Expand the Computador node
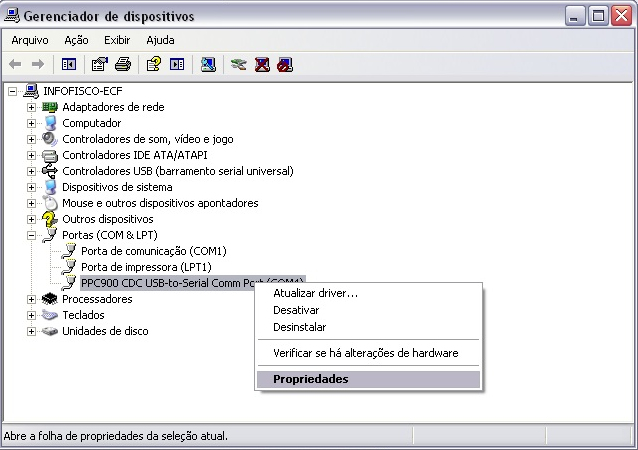 pyautogui.click(x=31, y=123)
